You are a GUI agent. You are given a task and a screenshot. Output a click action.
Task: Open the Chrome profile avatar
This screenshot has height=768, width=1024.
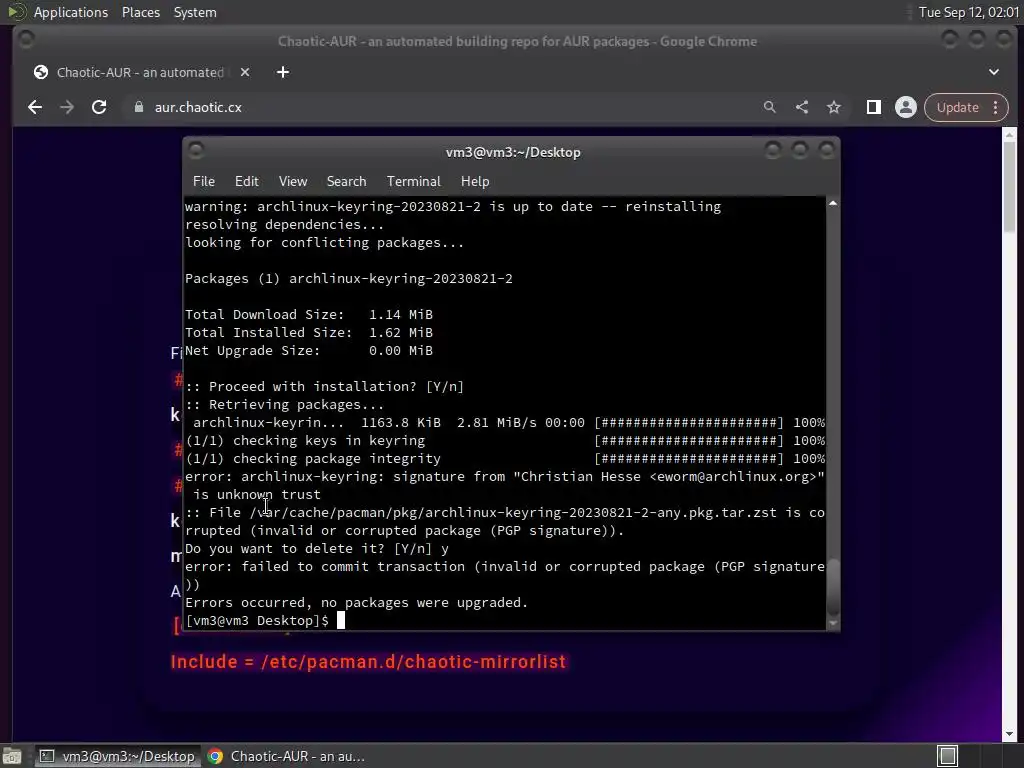[x=906, y=107]
